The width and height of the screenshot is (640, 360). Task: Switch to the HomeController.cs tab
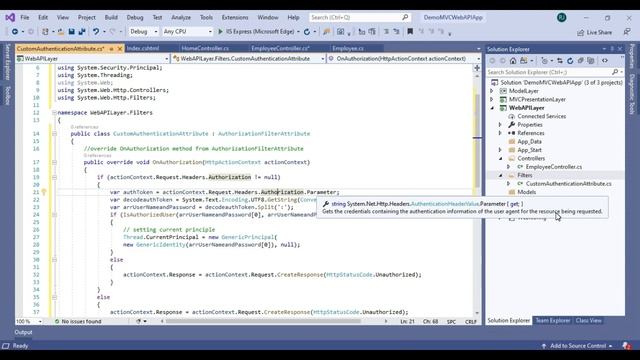[x=205, y=48]
